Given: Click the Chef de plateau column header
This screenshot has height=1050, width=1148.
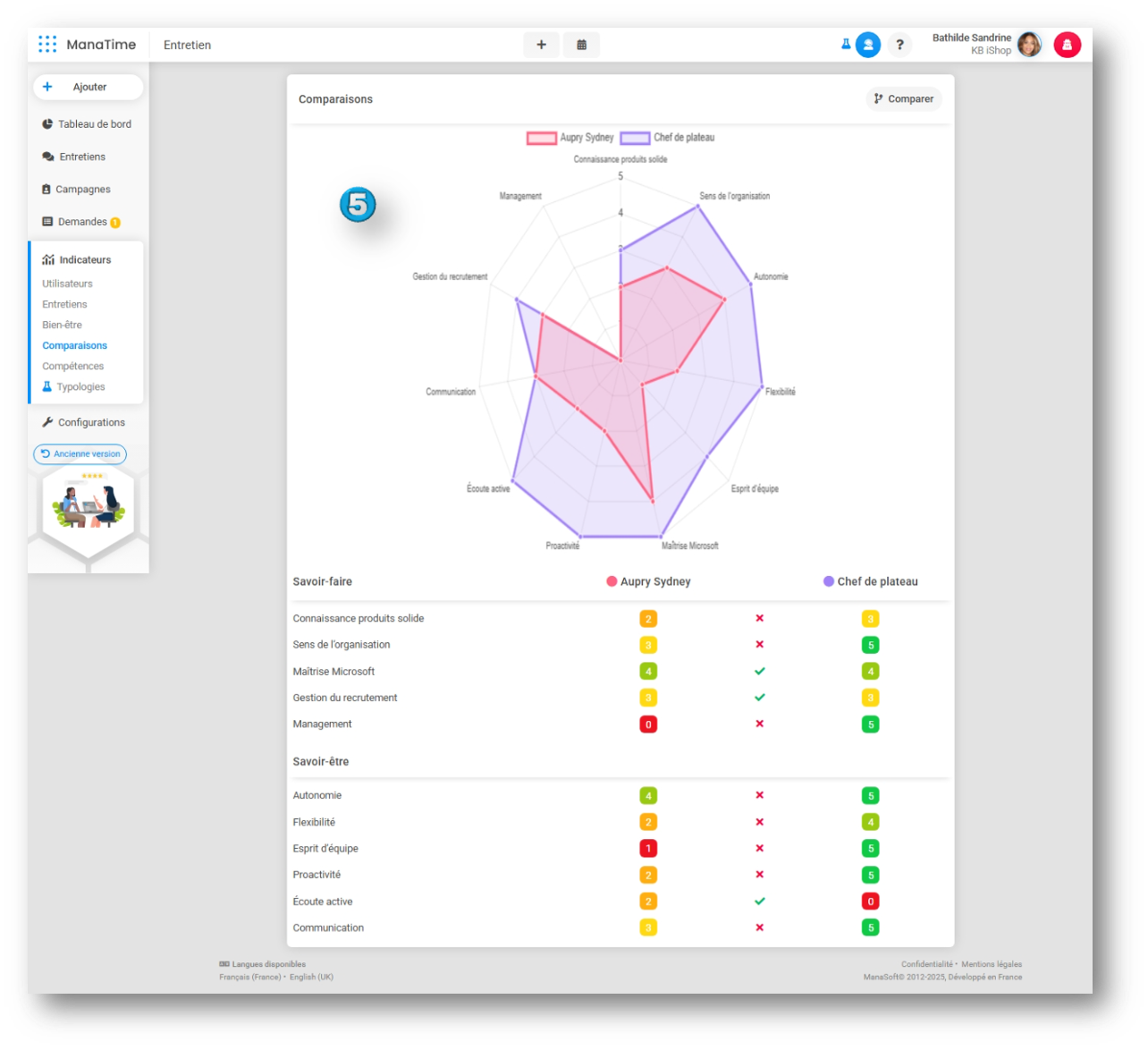Looking at the screenshot, I should (x=871, y=581).
